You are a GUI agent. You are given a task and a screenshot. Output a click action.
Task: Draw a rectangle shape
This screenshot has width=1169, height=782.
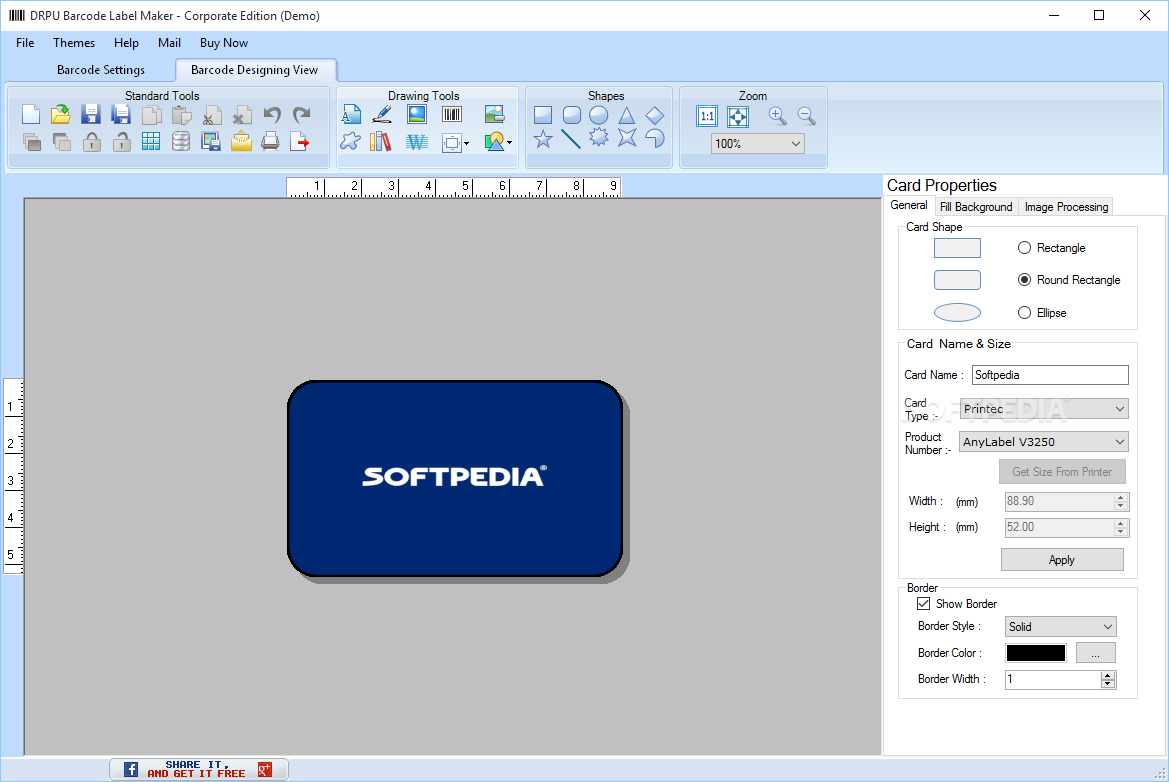[543, 116]
